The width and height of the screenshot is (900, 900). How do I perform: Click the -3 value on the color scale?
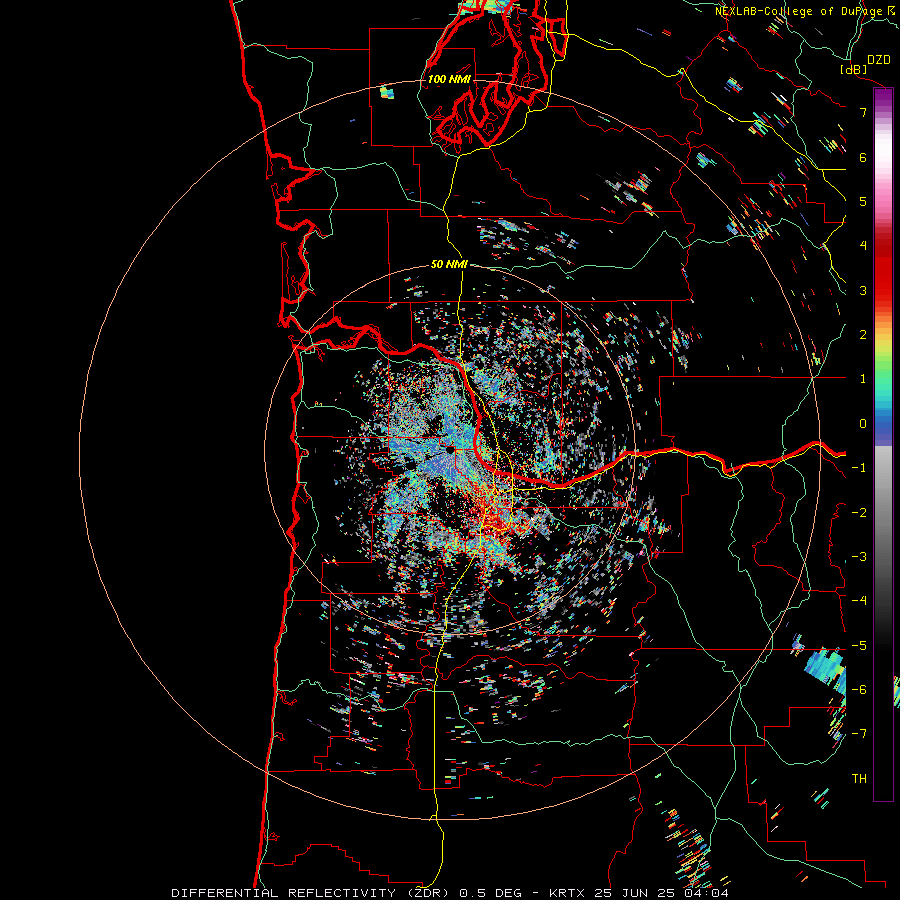(x=859, y=557)
